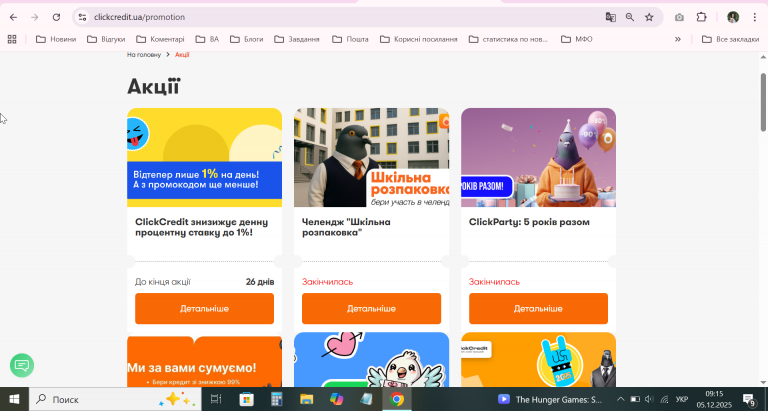This screenshot has width=768, height=411.
Task: Open Завдання bookmarks folder
Action: [x=297, y=39]
